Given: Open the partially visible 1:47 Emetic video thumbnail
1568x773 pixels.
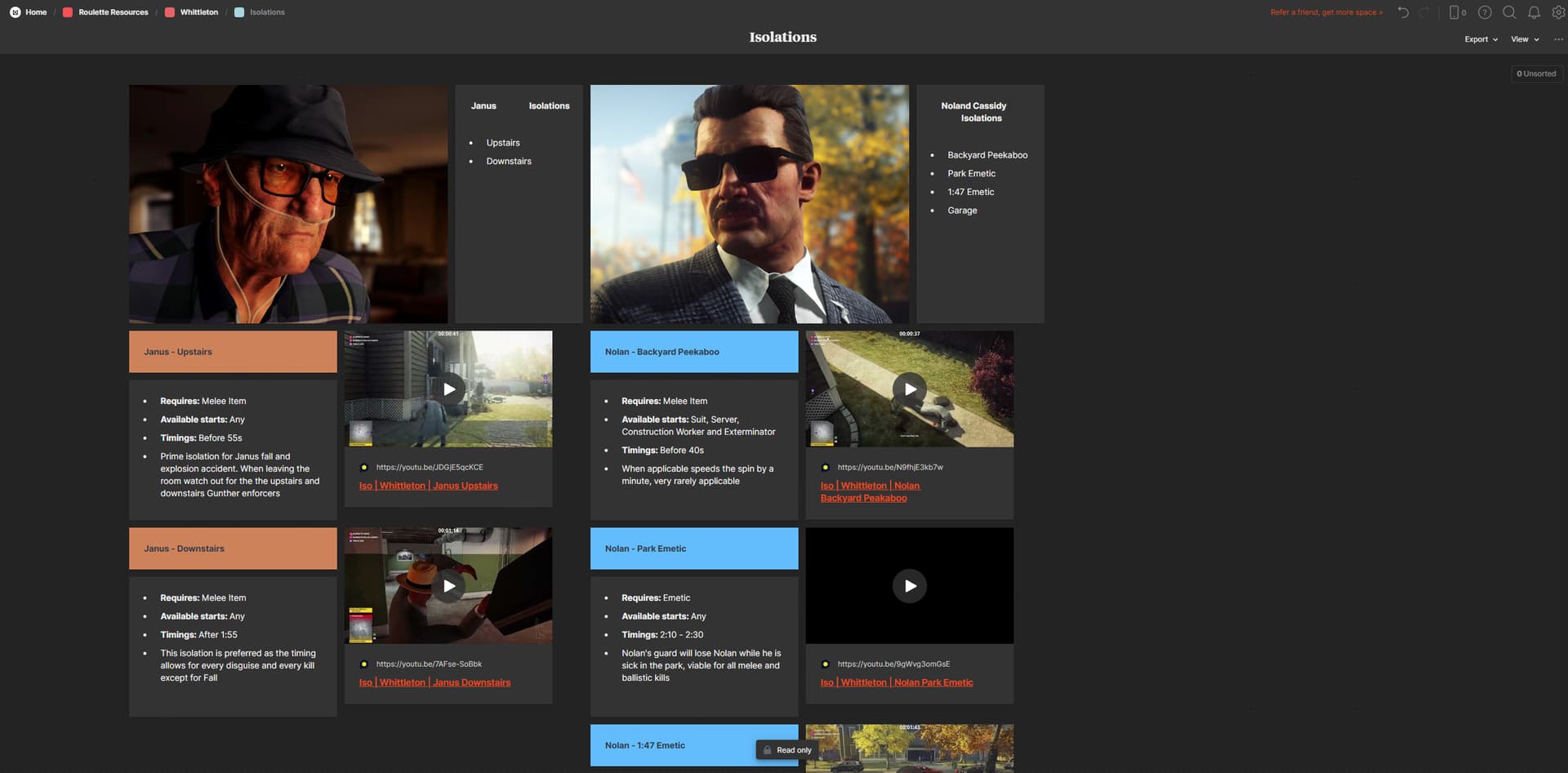Looking at the screenshot, I should click(909, 749).
